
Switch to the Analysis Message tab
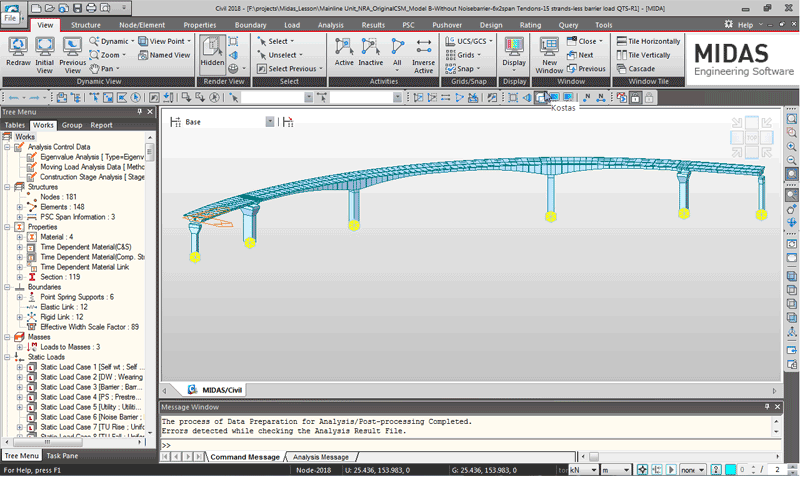coord(320,457)
